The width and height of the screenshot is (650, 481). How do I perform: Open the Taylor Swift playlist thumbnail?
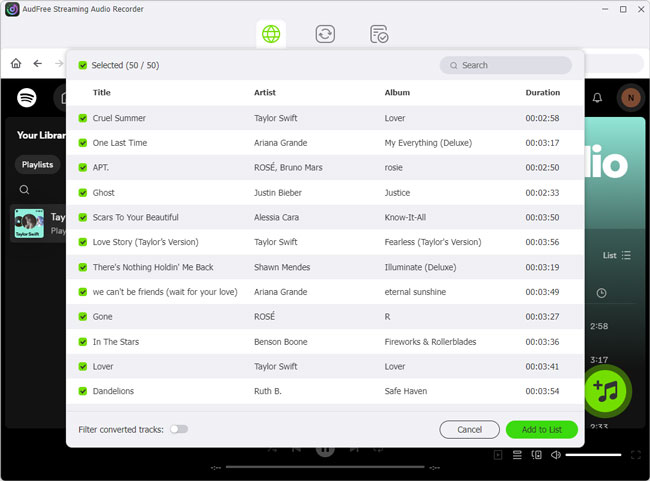coord(29,223)
